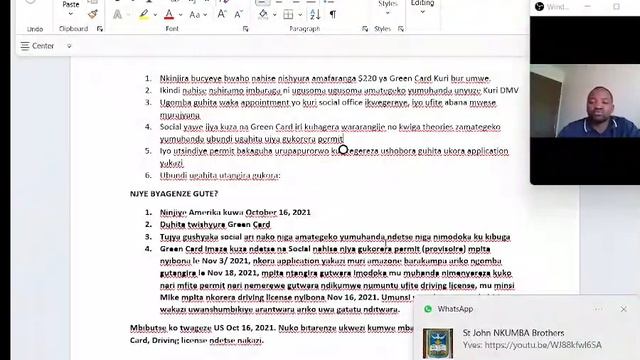Sort paragraphs with A-Z sort icon
The image size is (640, 360).
315,14
